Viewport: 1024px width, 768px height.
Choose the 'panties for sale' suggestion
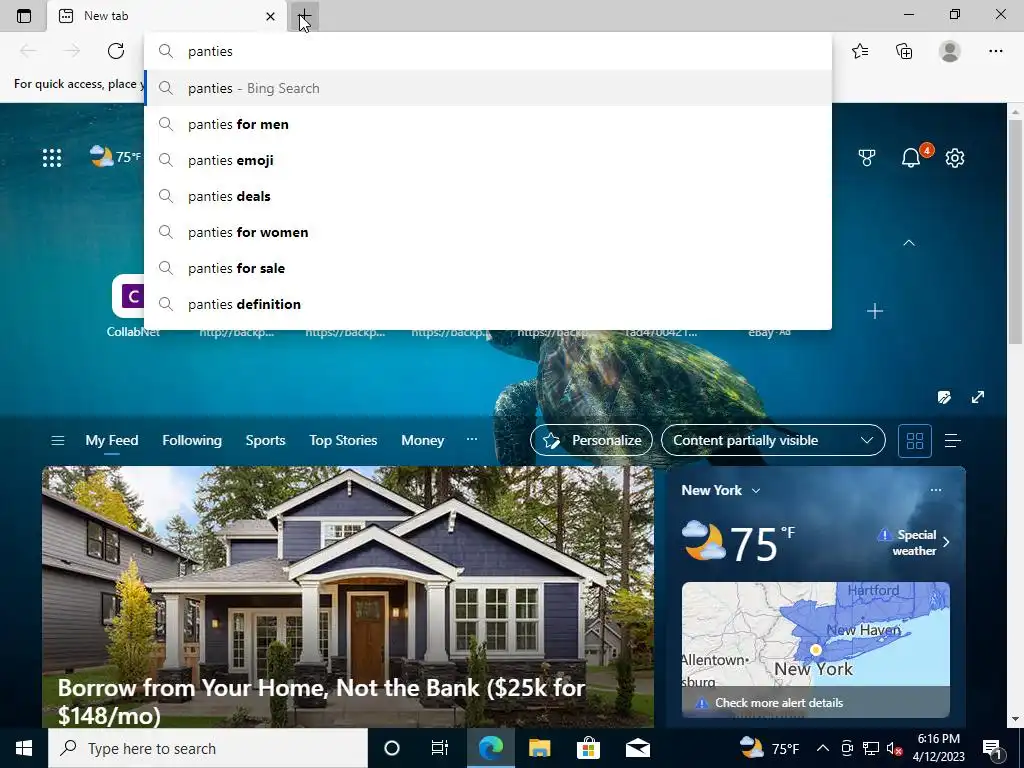[x=488, y=268]
